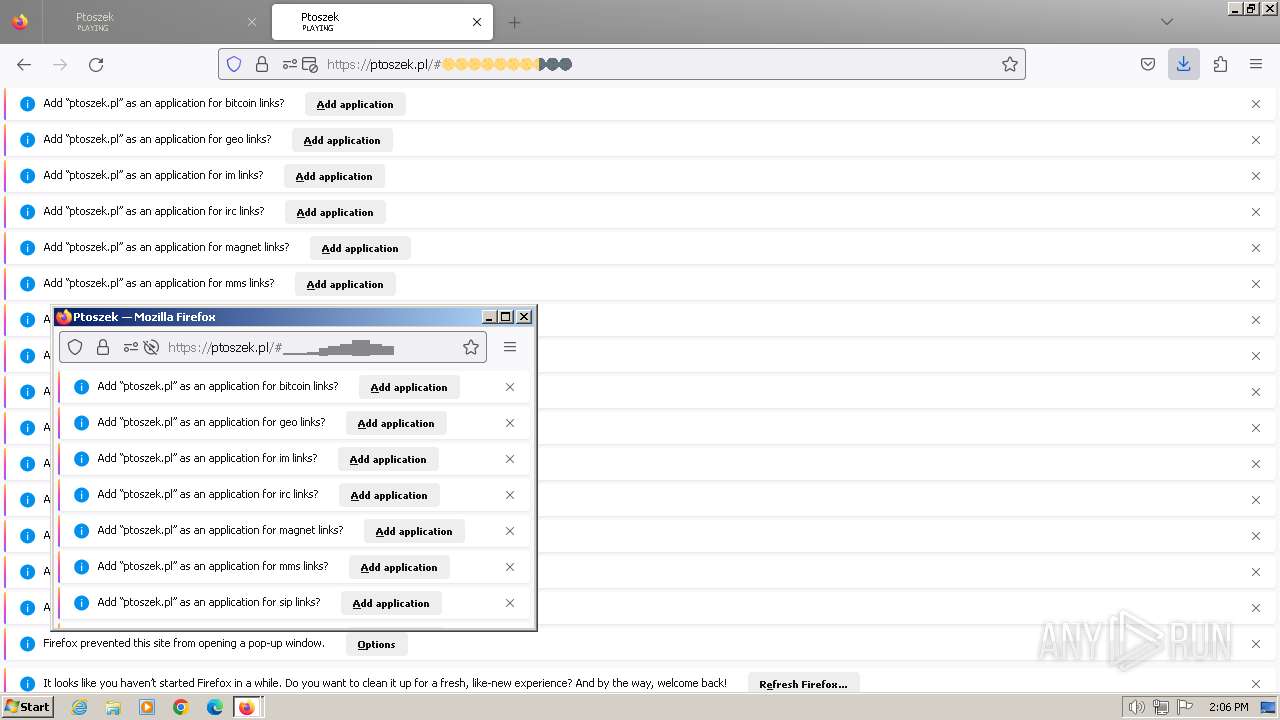Open Windows Start menu
1280x720 pixels.
click(x=27, y=707)
